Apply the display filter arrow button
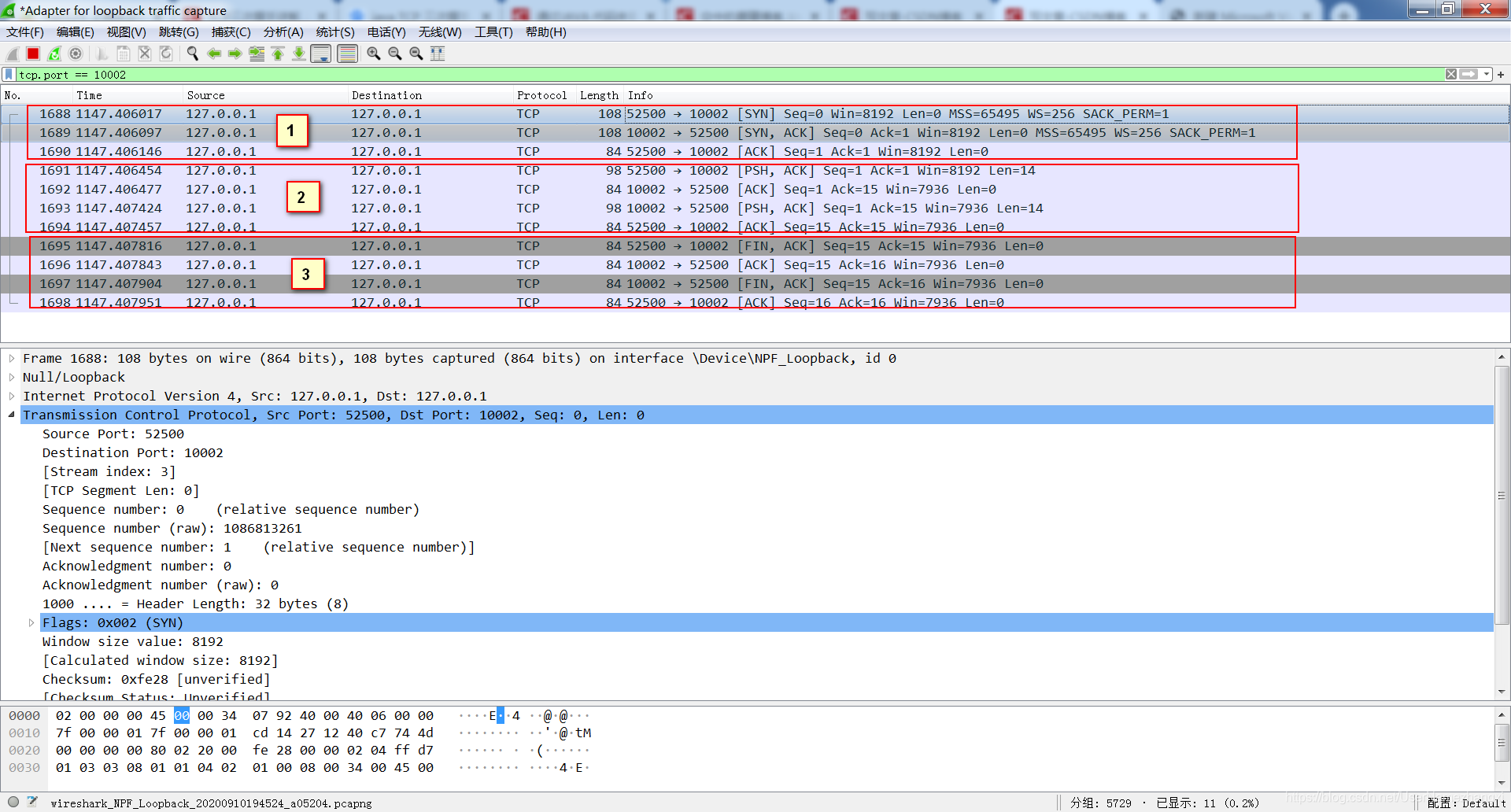This screenshot has height=812, width=1511. pos(1469,74)
